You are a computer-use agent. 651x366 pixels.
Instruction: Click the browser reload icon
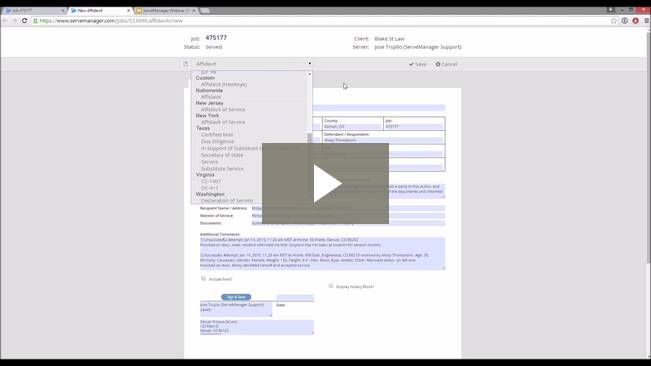click(x=24, y=20)
